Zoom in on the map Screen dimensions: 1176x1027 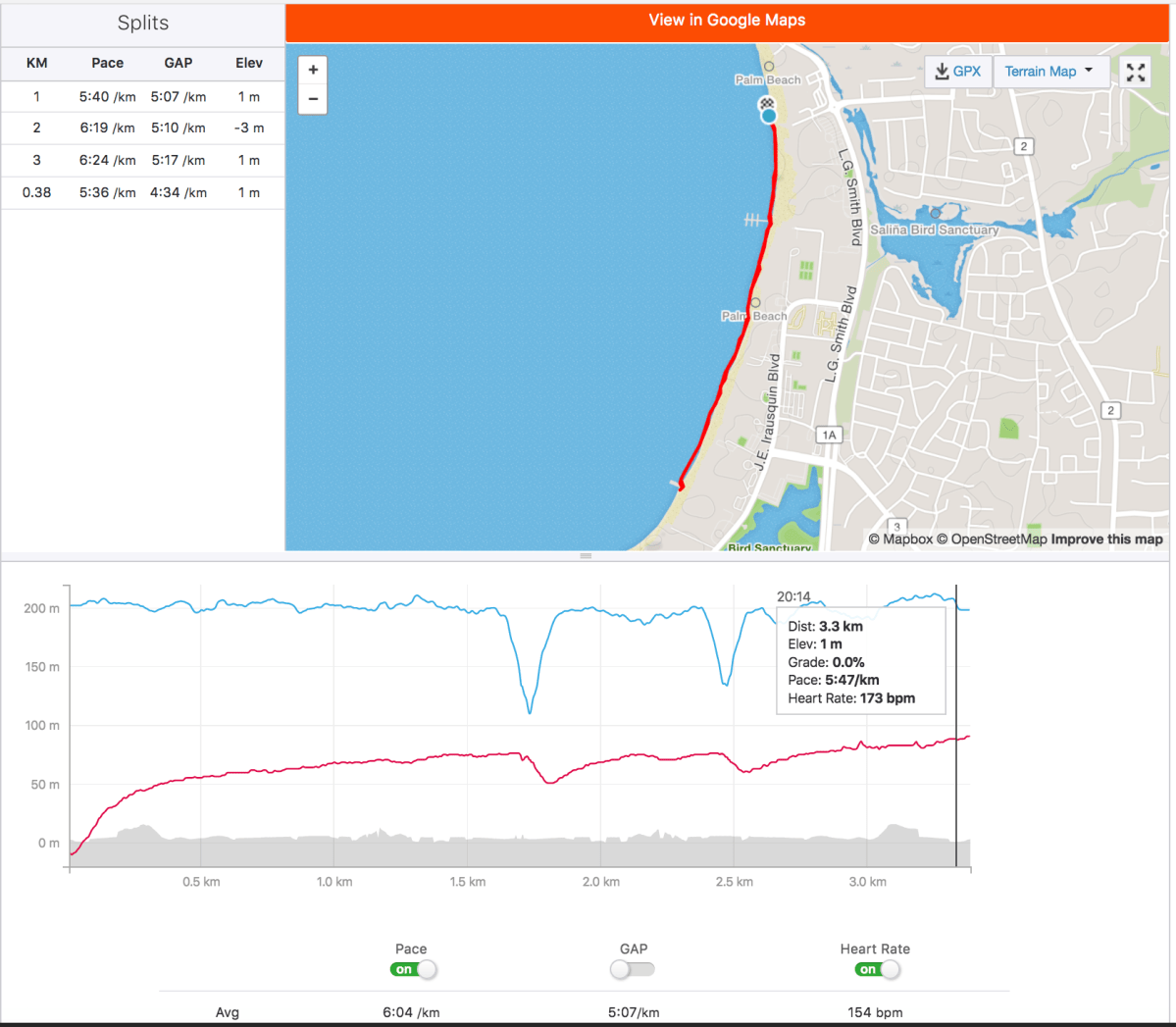tap(313, 70)
